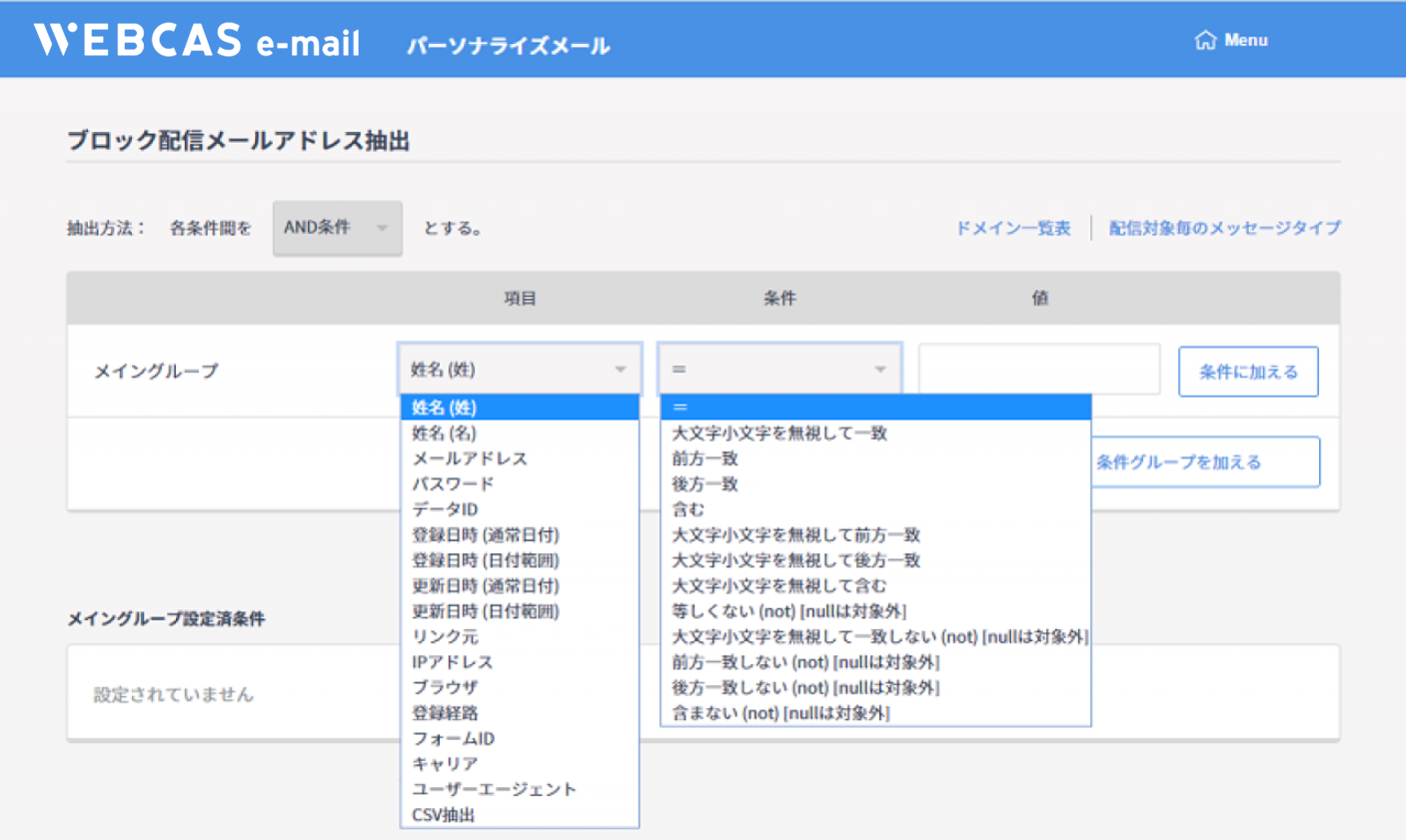The width and height of the screenshot is (1406, 840).
Task: Click the 設定されていません text
Action: 174,694
